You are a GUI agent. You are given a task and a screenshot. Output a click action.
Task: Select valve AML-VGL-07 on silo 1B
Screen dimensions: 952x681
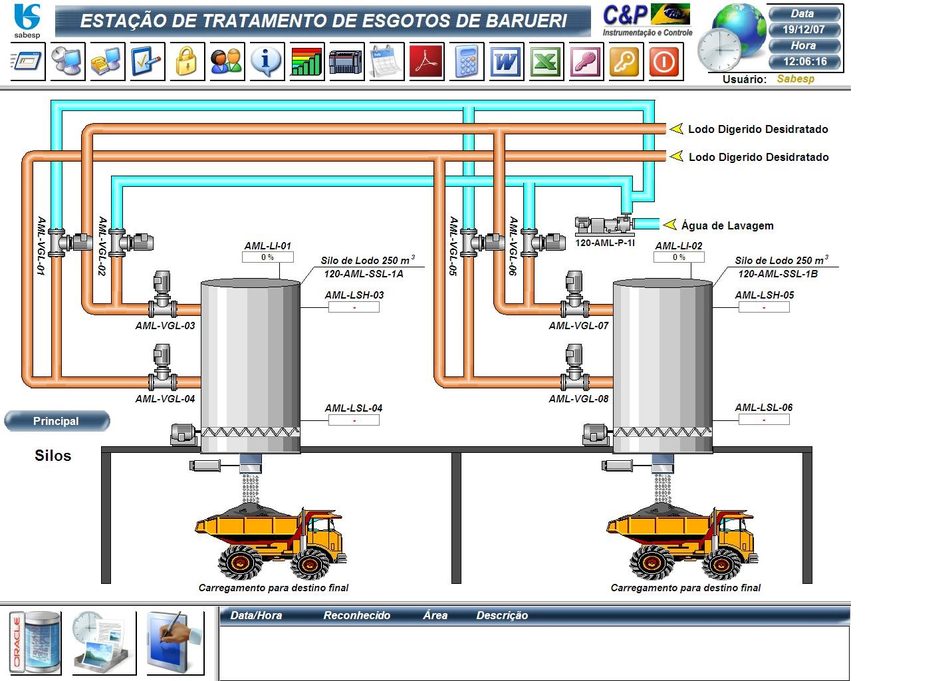coord(574,296)
